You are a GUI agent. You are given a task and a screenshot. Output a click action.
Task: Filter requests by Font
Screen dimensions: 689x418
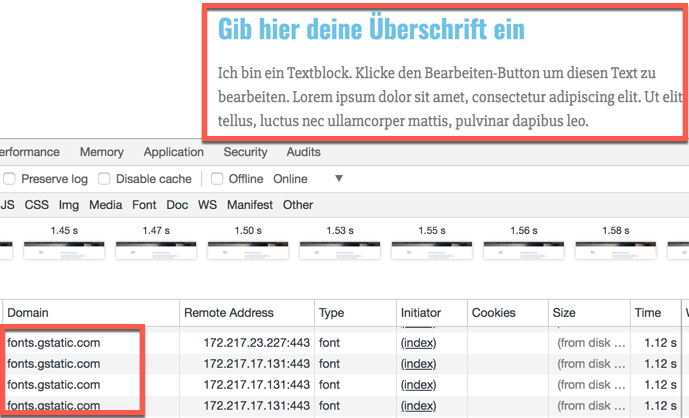[x=144, y=205]
